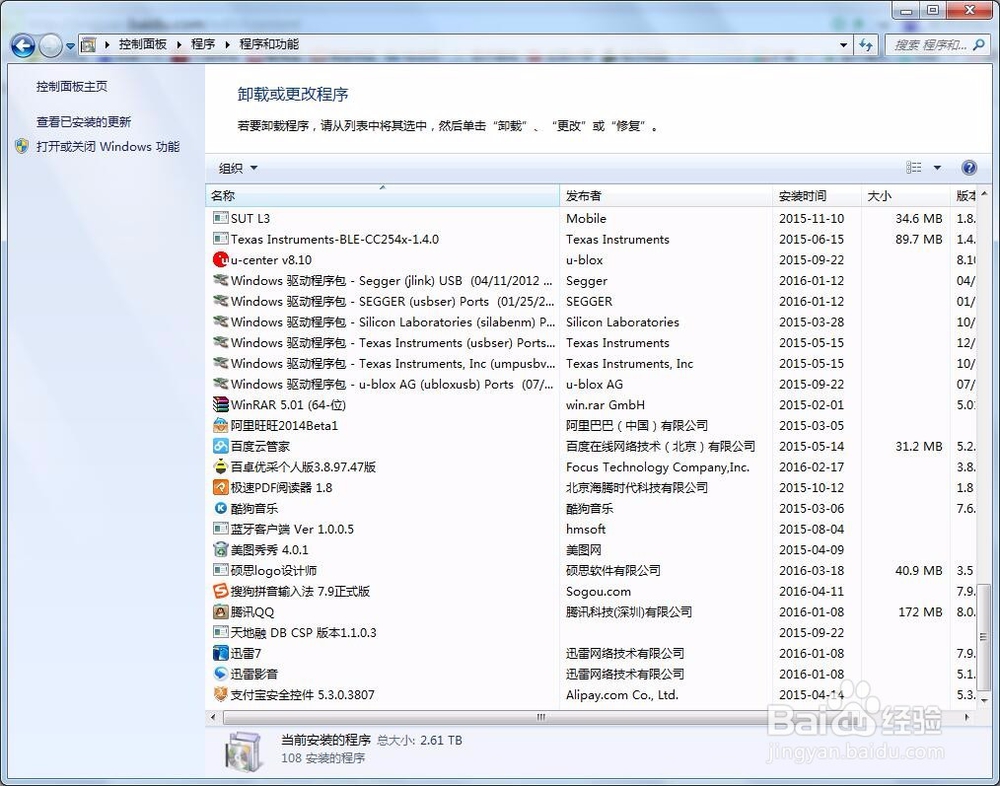Open 查看已安装的更新 link
Viewport: 1000px width, 786px height.
pos(84,121)
